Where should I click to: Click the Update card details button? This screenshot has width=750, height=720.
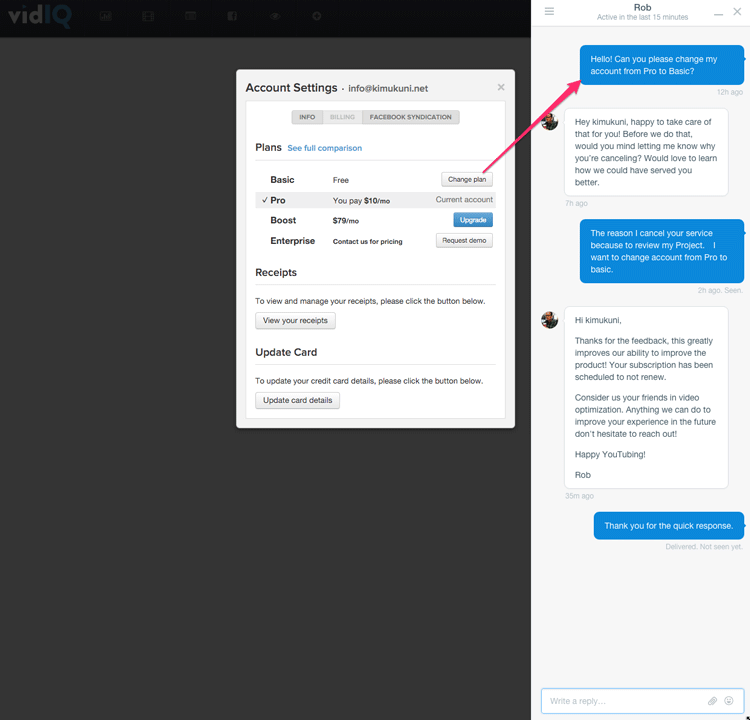(298, 400)
